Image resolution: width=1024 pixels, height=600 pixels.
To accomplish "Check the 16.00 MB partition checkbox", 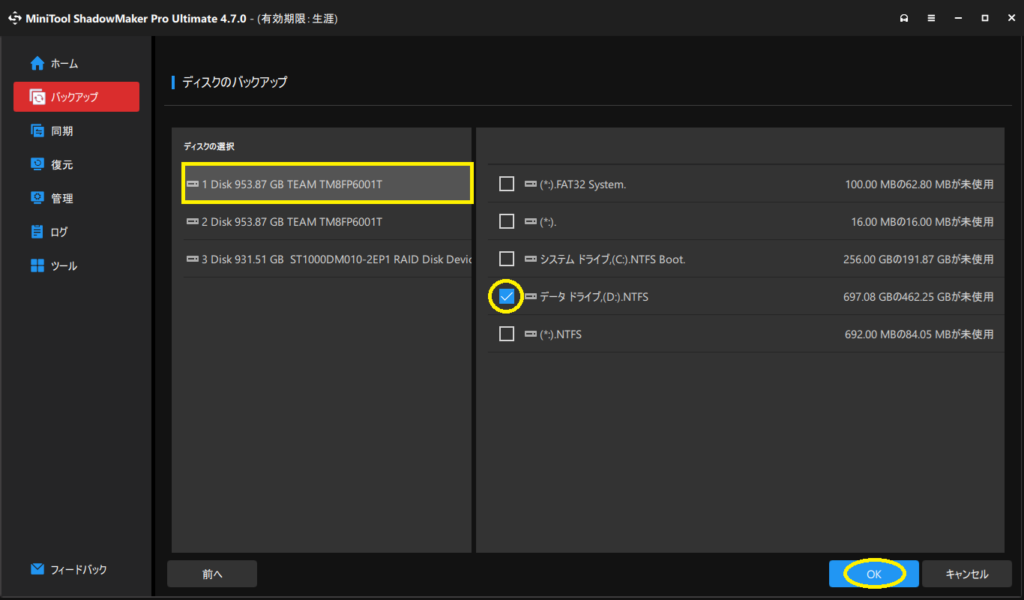I will click(x=507, y=221).
